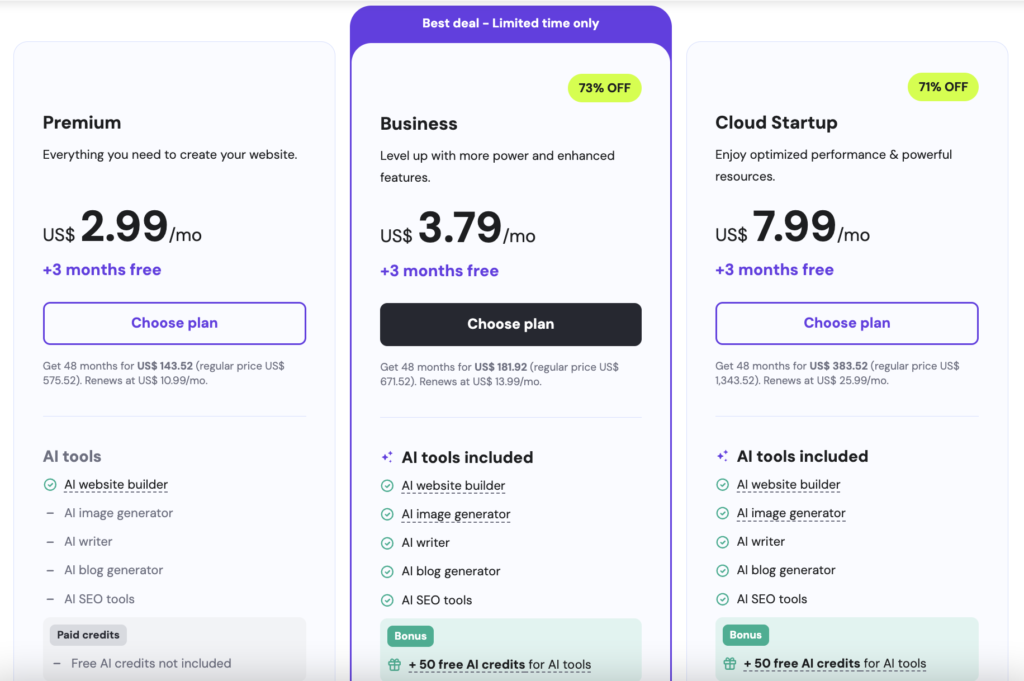Click the Paid credits label in Premium plan
This screenshot has width=1024, height=681.
click(x=88, y=635)
